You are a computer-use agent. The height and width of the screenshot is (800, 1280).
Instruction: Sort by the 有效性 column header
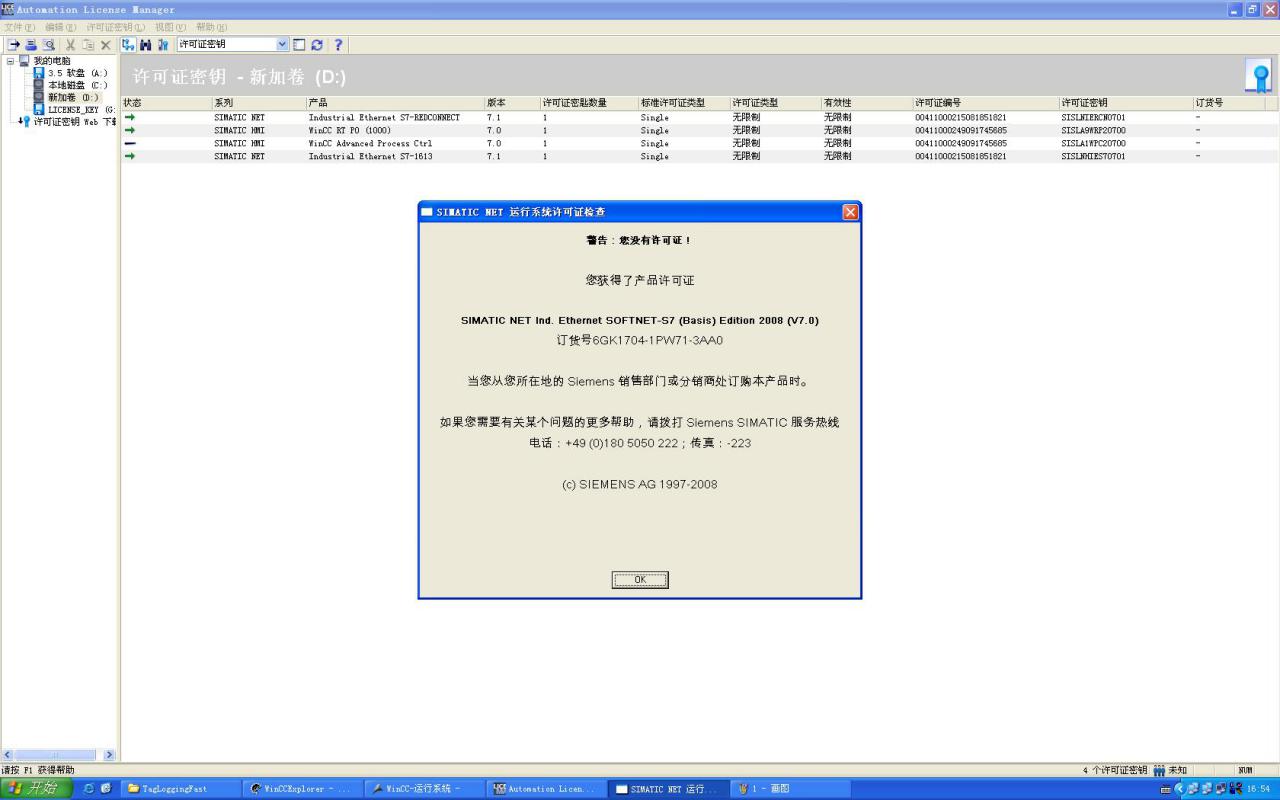pyautogui.click(x=867, y=103)
